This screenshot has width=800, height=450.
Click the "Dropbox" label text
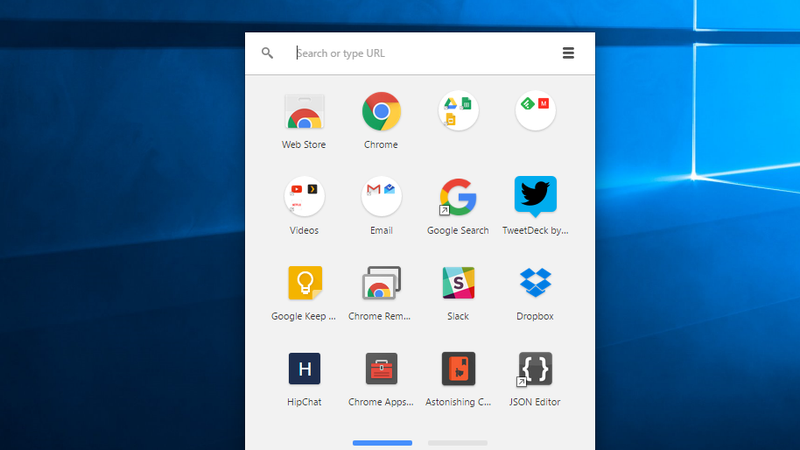coord(535,316)
